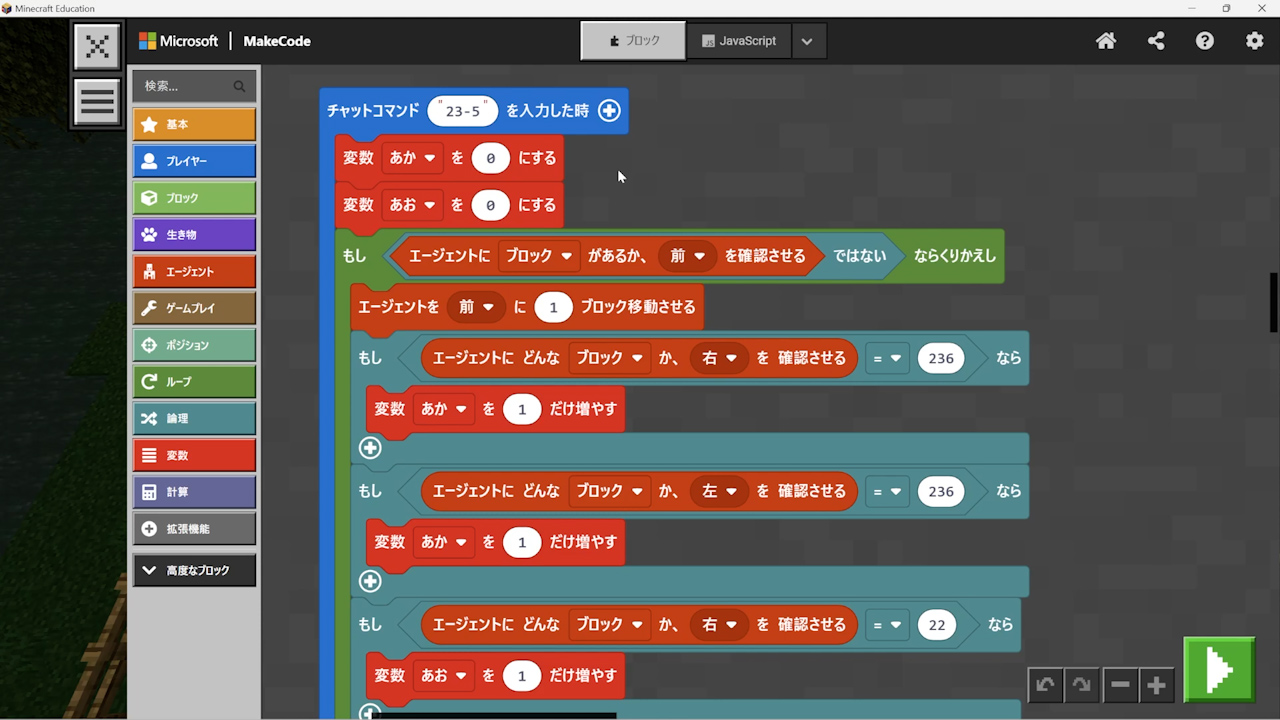The width and height of the screenshot is (1280, 720).
Task: Click the block search field
Action: pyautogui.click(x=185, y=86)
